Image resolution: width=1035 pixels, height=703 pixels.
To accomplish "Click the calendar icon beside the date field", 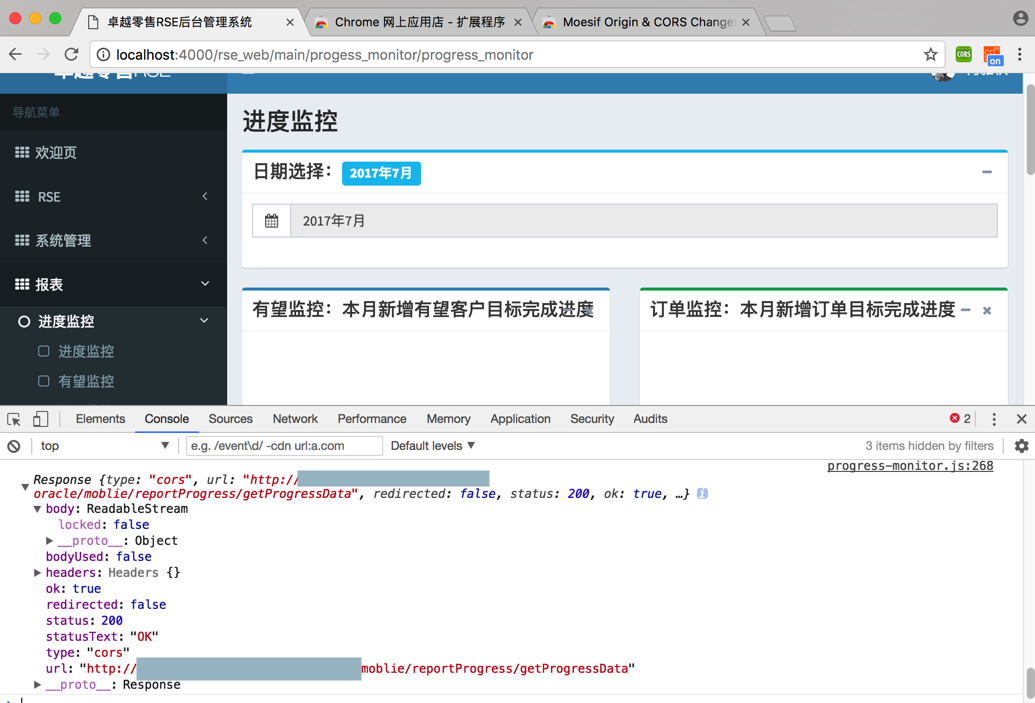I will [x=270, y=220].
